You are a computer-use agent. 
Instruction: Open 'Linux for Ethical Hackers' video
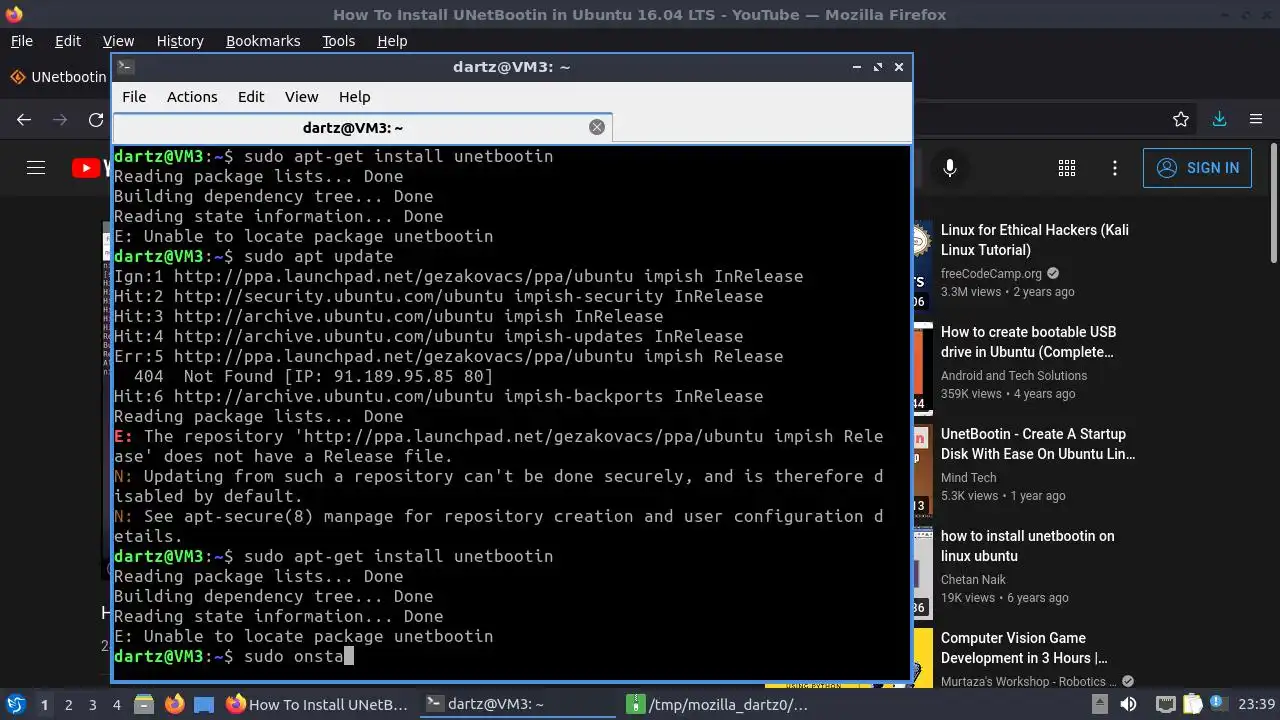(x=1035, y=240)
